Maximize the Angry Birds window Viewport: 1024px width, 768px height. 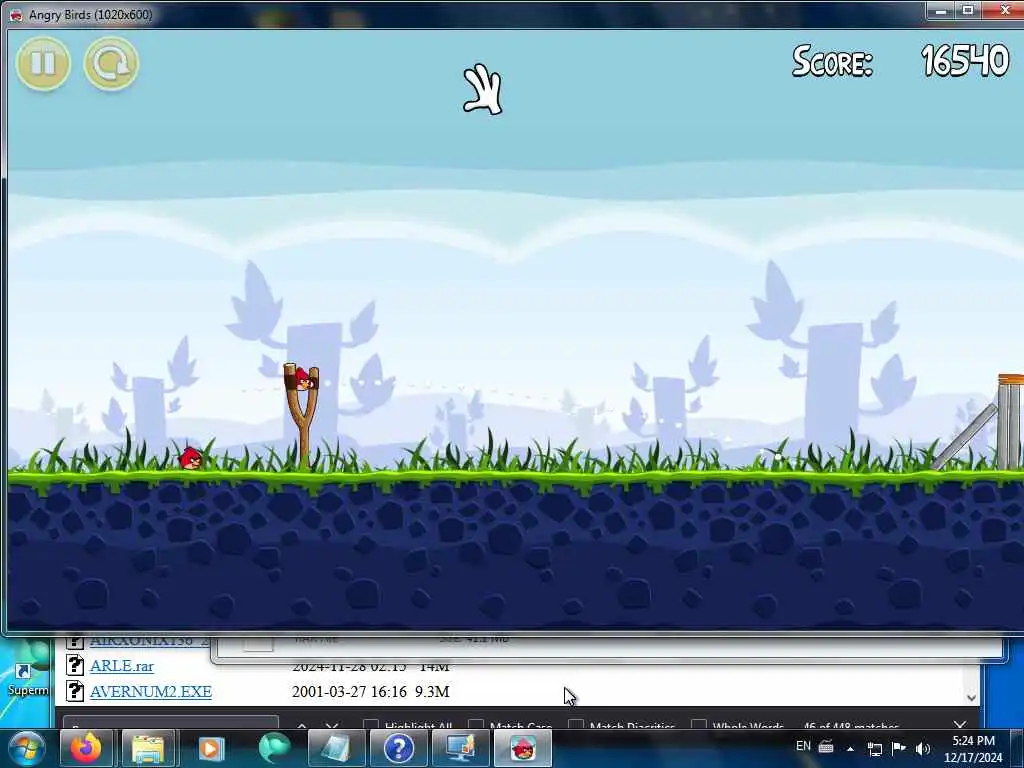[968, 10]
